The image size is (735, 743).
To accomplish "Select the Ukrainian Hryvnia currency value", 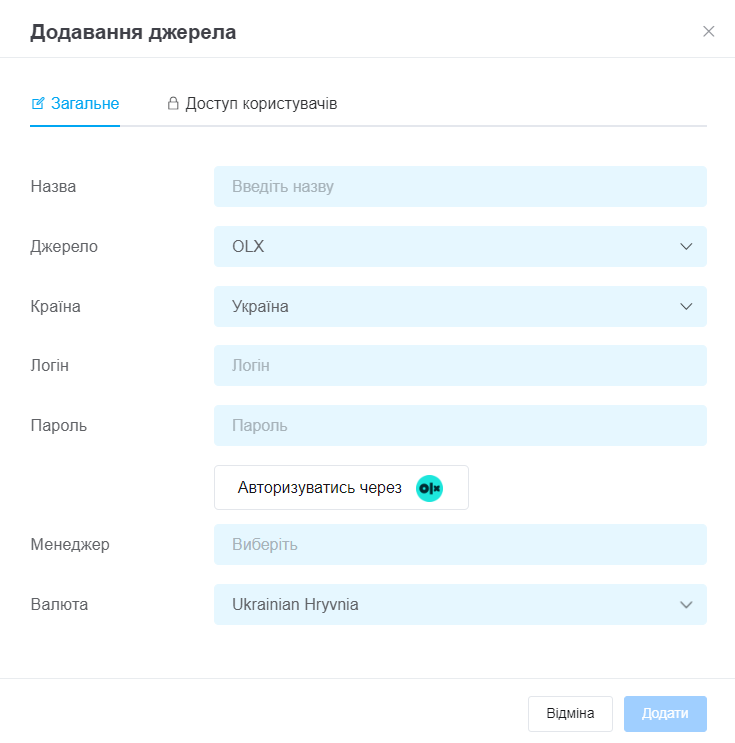I will click(x=295, y=604).
